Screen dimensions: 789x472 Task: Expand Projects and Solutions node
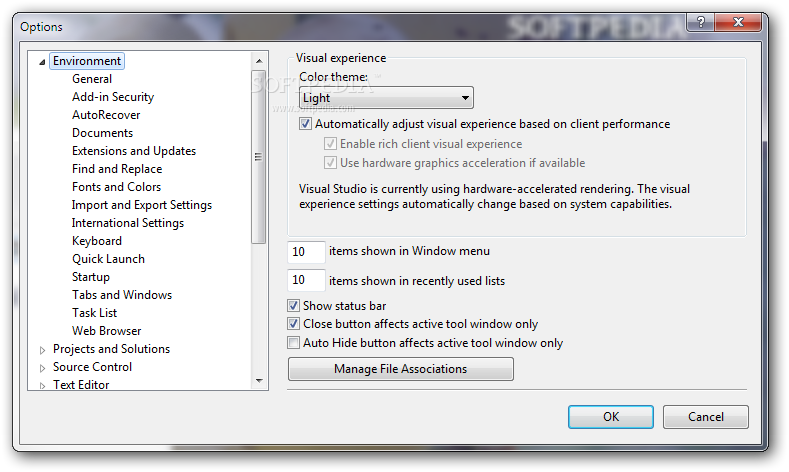pos(42,350)
